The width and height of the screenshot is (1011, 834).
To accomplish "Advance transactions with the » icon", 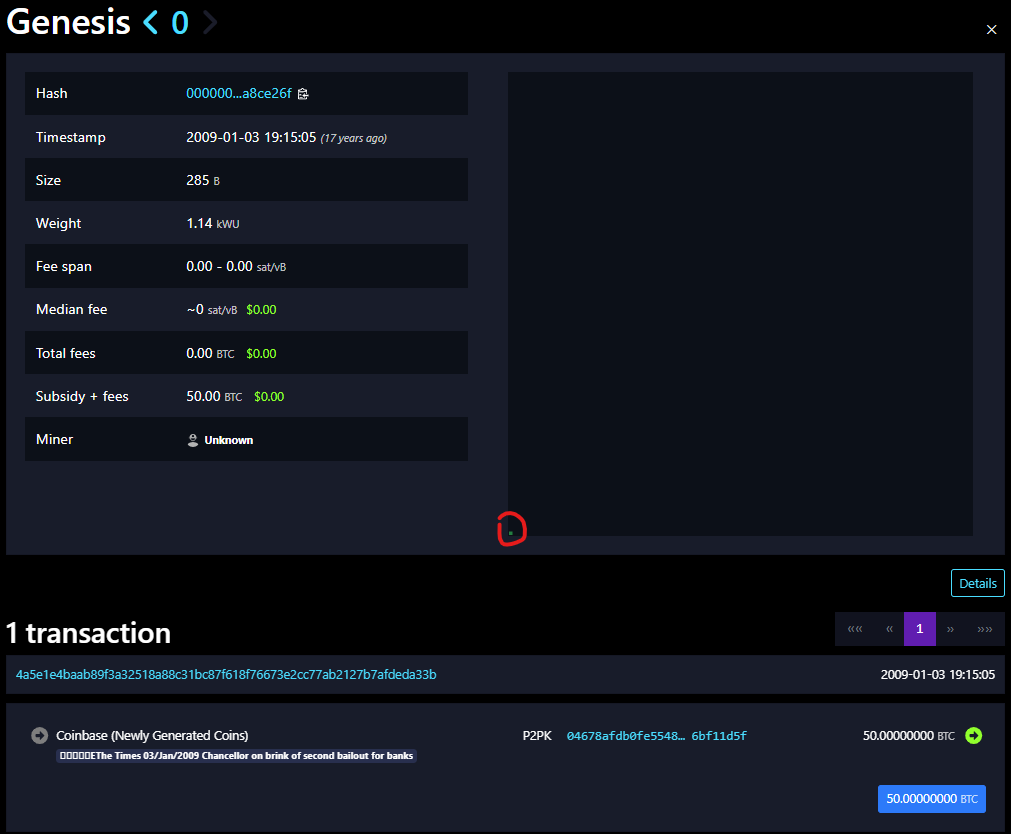I will pos(951,629).
